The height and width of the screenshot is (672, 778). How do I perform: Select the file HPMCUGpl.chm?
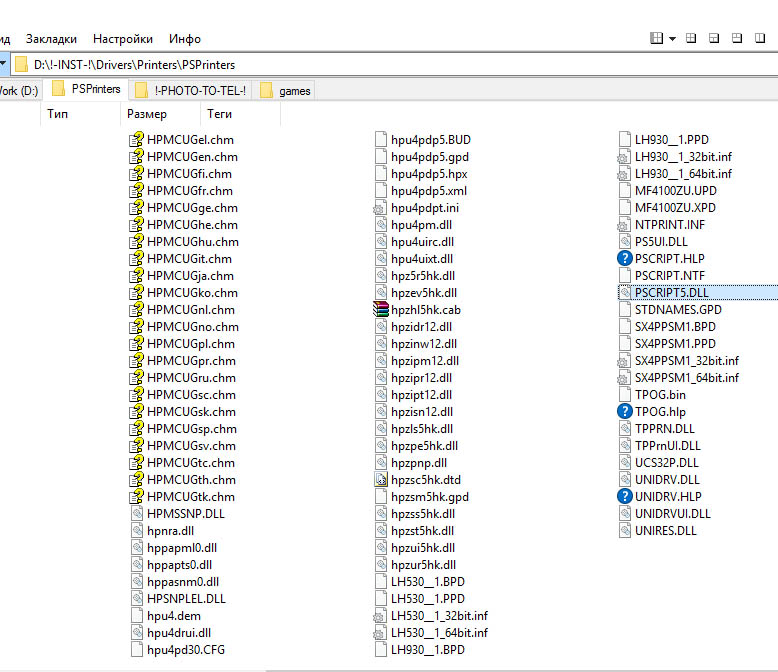tap(191, 343)
